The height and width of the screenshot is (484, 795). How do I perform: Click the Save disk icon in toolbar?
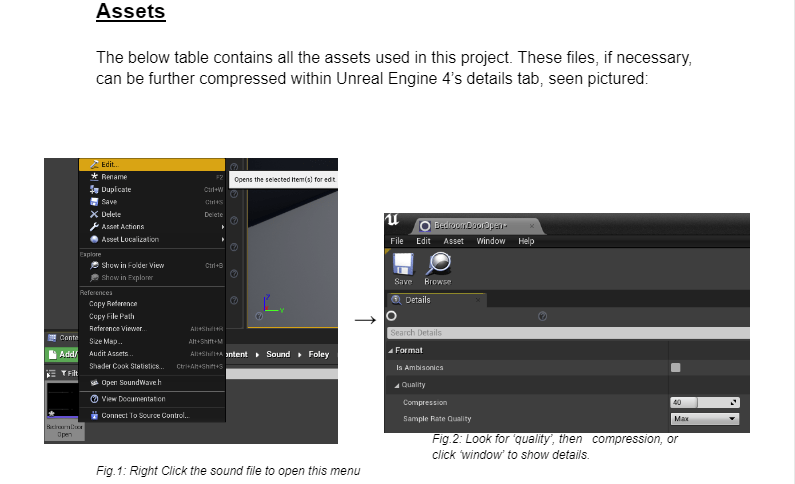coord(402,264)
